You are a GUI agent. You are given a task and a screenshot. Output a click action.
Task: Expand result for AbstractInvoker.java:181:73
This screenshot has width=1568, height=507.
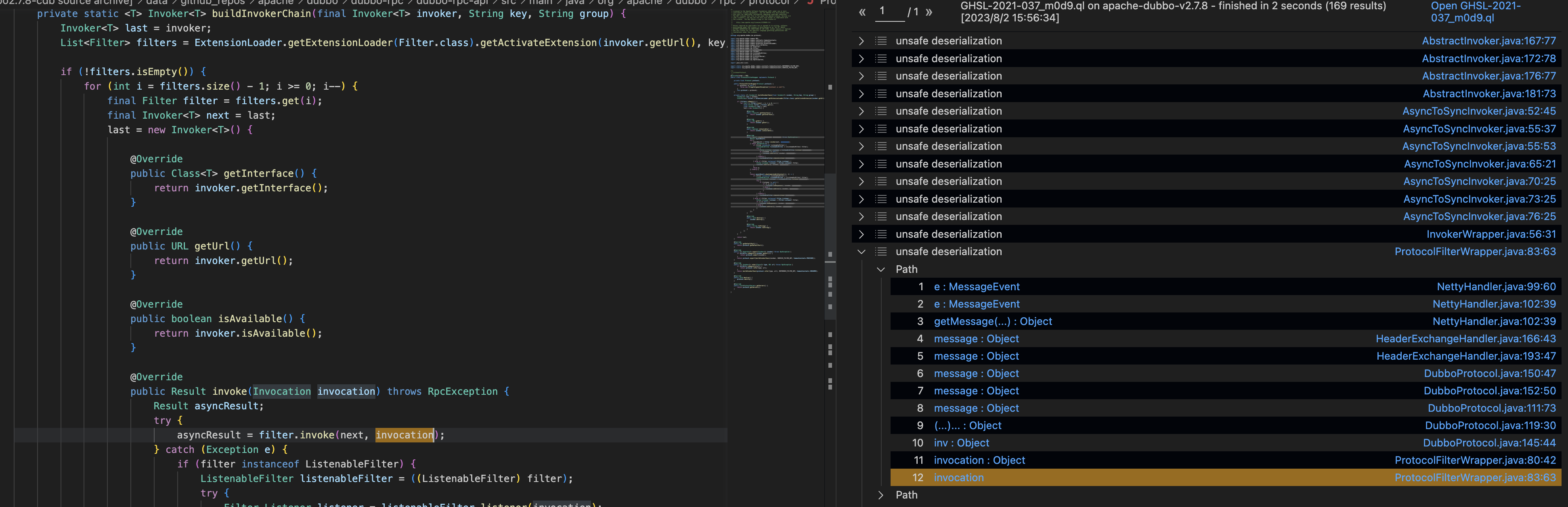point(861,94)
